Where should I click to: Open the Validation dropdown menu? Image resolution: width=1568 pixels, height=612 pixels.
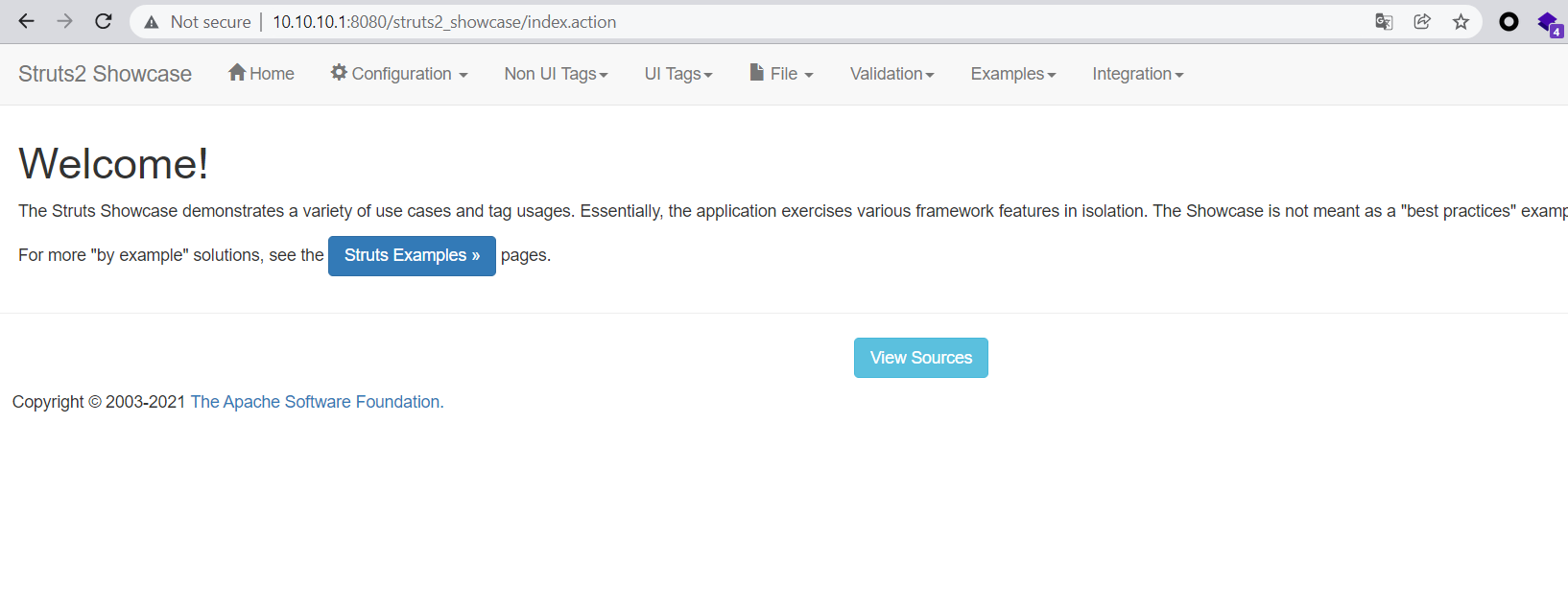coord(892,74)
